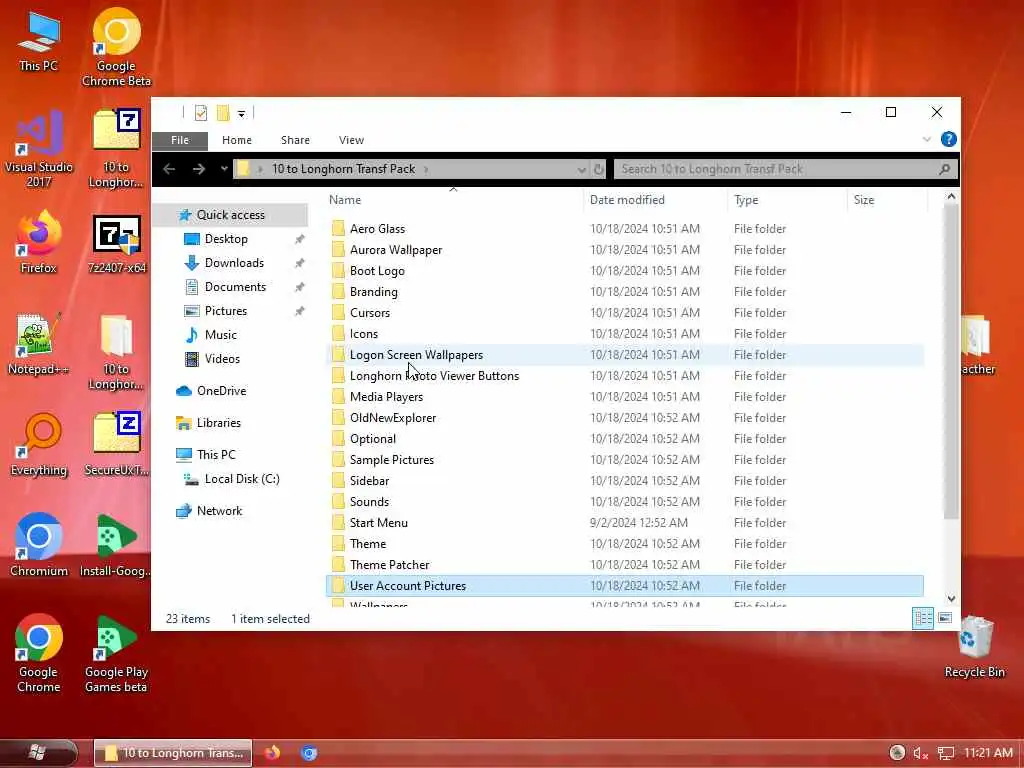Select the Logon Screen Wallpapers folder

624,355
